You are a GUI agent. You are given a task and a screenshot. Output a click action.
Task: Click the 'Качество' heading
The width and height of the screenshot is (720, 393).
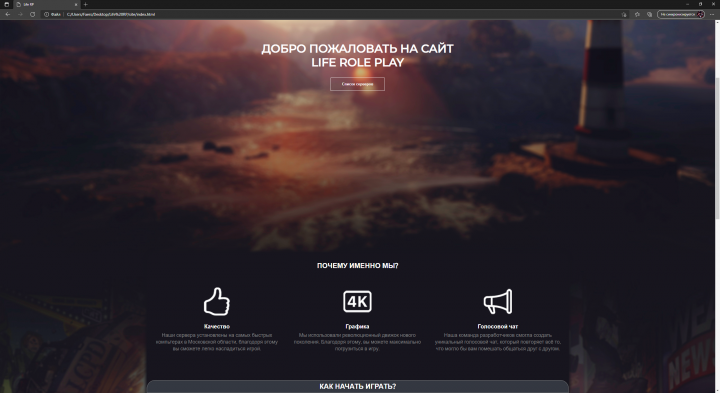pyautogui.click(x=217, y=326)
